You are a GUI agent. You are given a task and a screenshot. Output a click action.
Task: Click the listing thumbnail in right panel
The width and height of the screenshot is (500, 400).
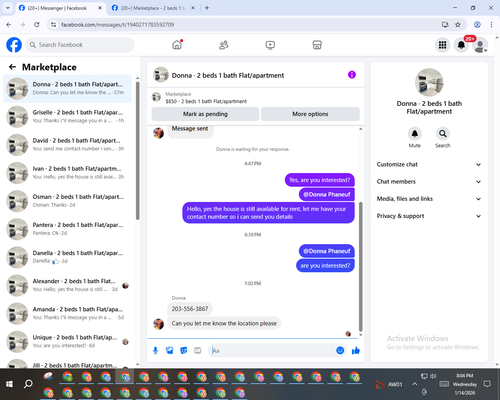(429, 82)
